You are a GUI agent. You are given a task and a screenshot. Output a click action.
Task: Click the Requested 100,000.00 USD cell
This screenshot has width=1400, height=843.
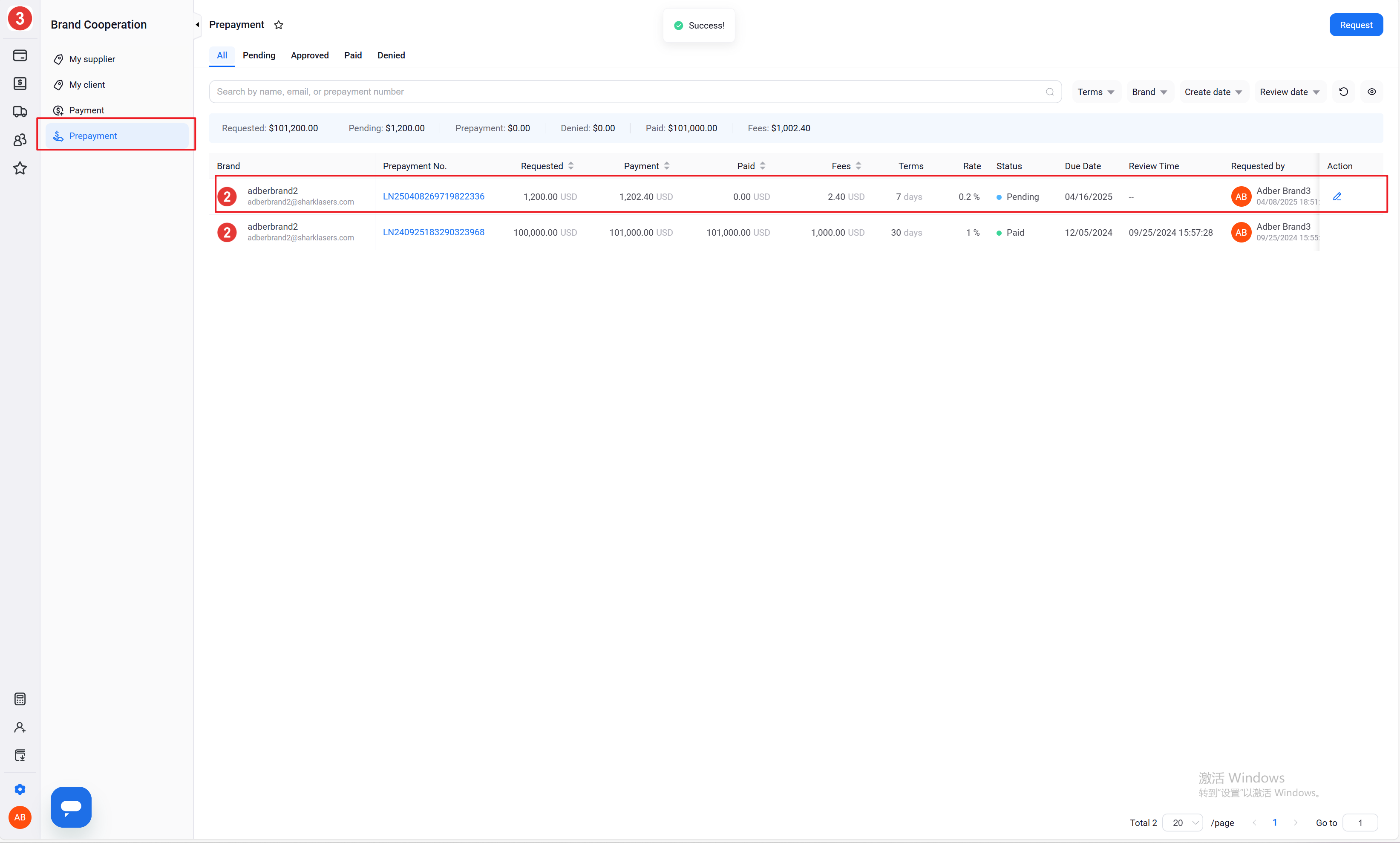pos(545,232)
